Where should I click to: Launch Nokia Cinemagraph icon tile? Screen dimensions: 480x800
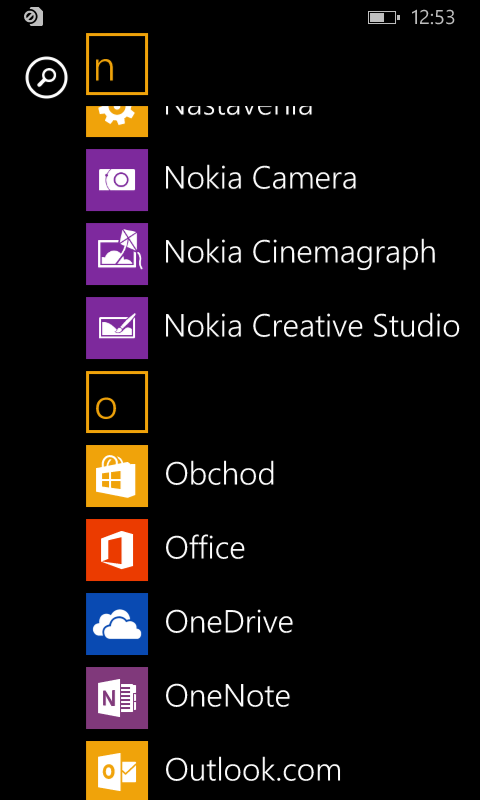pos(117,254)
